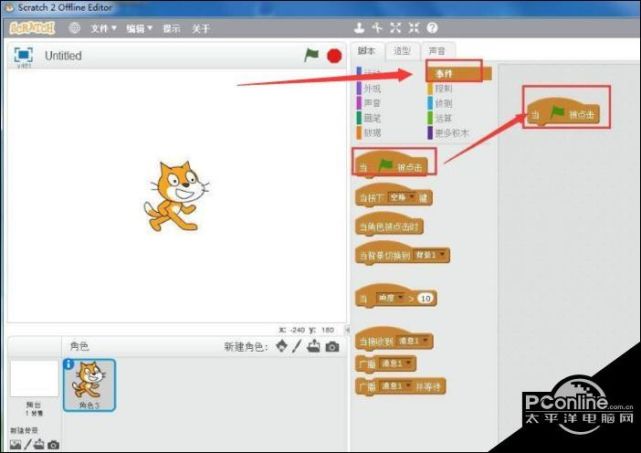Image resolution: width=641 pixels, height=453 pixels.
Task: Click the value 10 field in 响度 block
Action: pos(425,298)
